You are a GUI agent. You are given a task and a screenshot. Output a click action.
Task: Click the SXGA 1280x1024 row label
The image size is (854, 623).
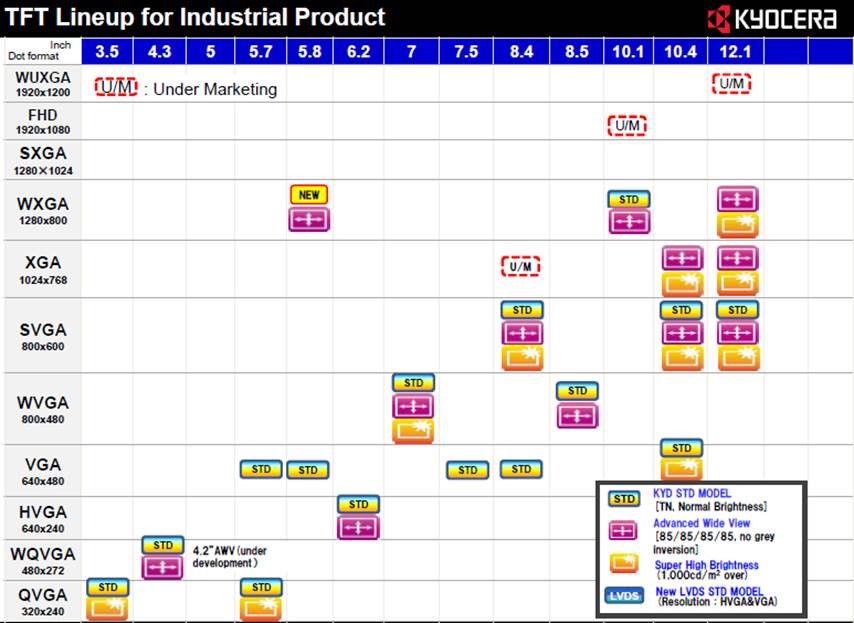(x=41, y=160)
